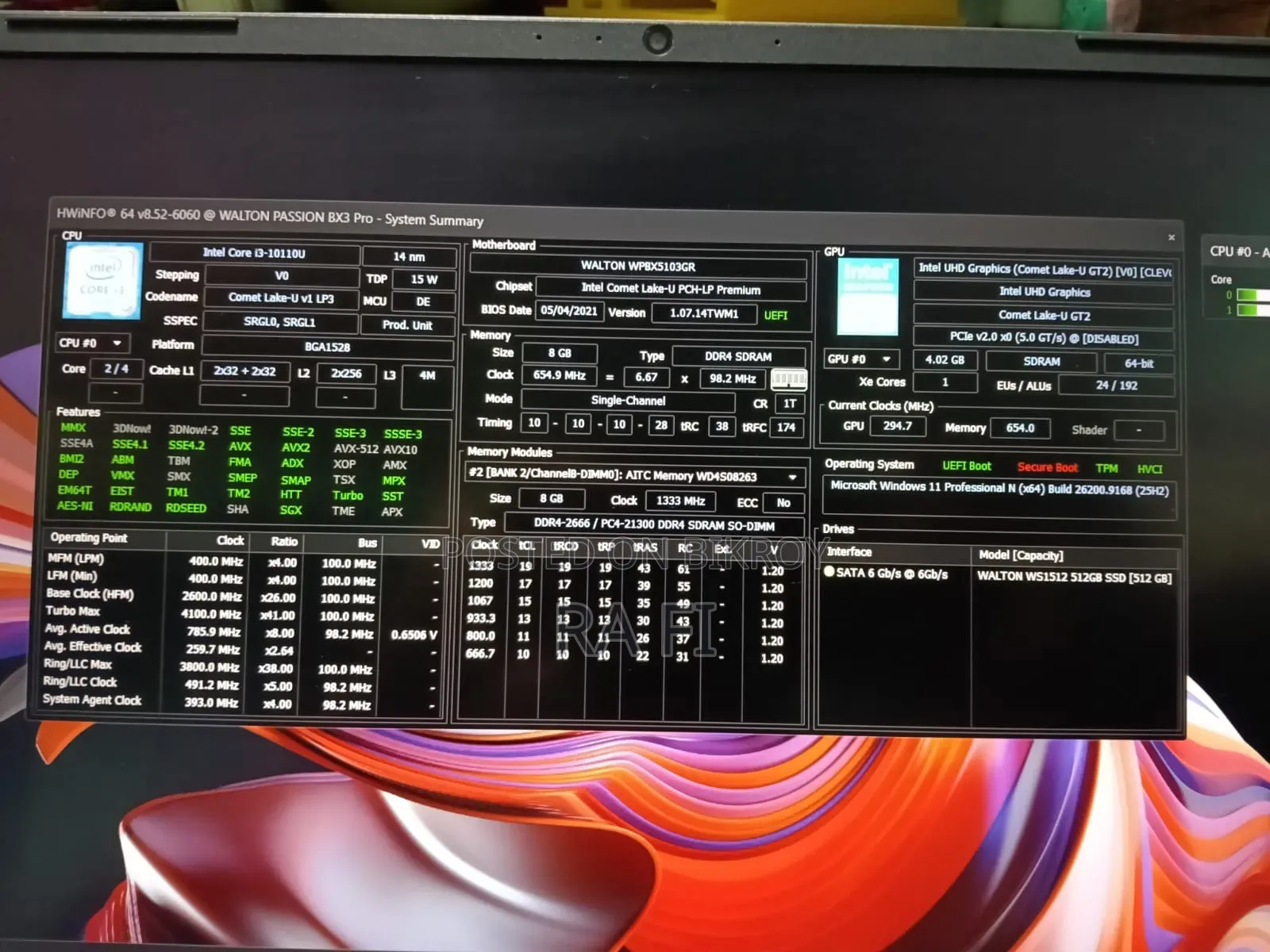Screen dimensions: 1270x952
Task: Click the WALTON WS1512 512GB SSD drive entry
Action: click(1073, 577)
